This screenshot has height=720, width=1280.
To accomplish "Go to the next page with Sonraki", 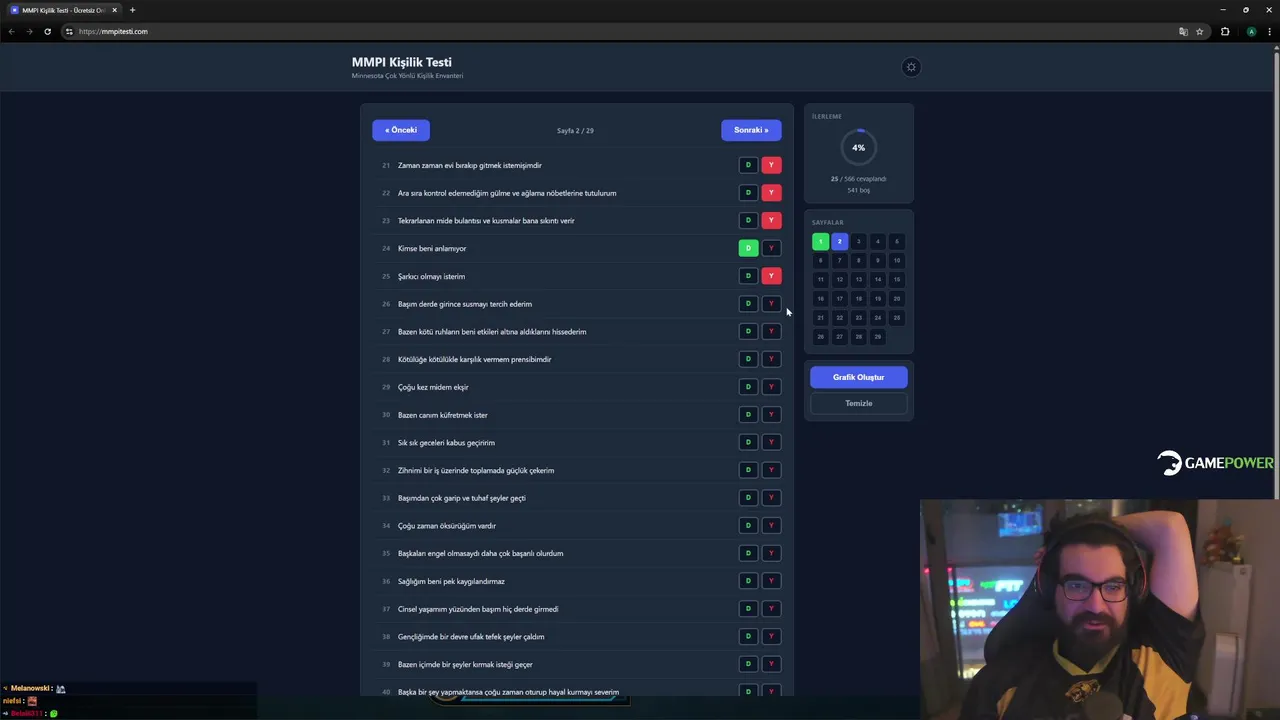I will point(751,130).
